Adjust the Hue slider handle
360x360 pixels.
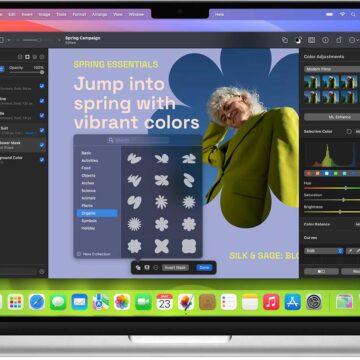tap(346, 188)
